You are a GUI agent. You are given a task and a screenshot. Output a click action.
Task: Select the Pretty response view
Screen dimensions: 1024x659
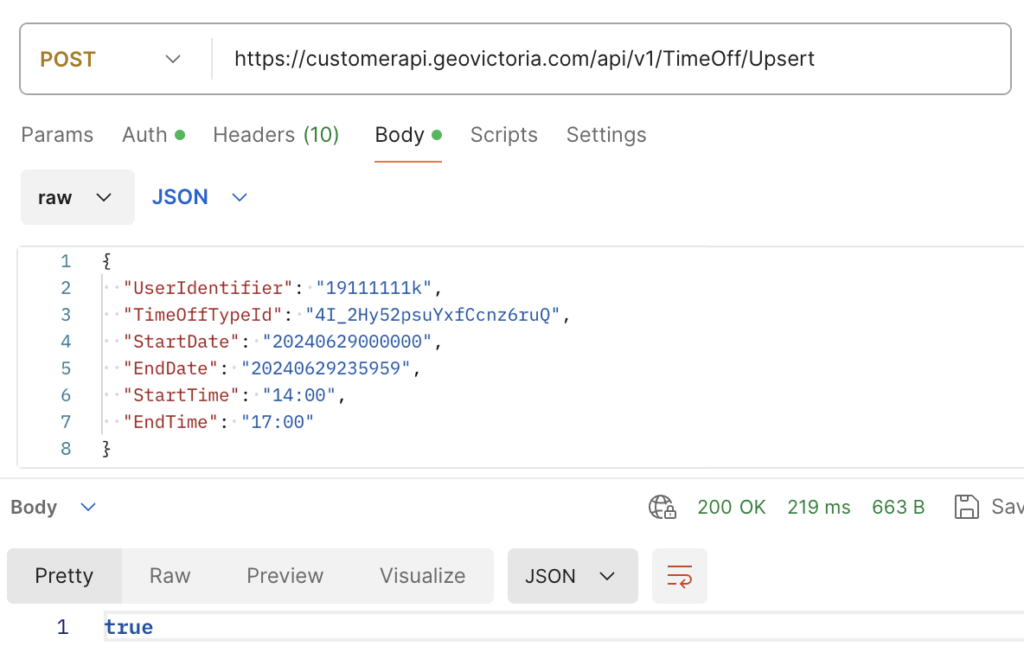64,576
